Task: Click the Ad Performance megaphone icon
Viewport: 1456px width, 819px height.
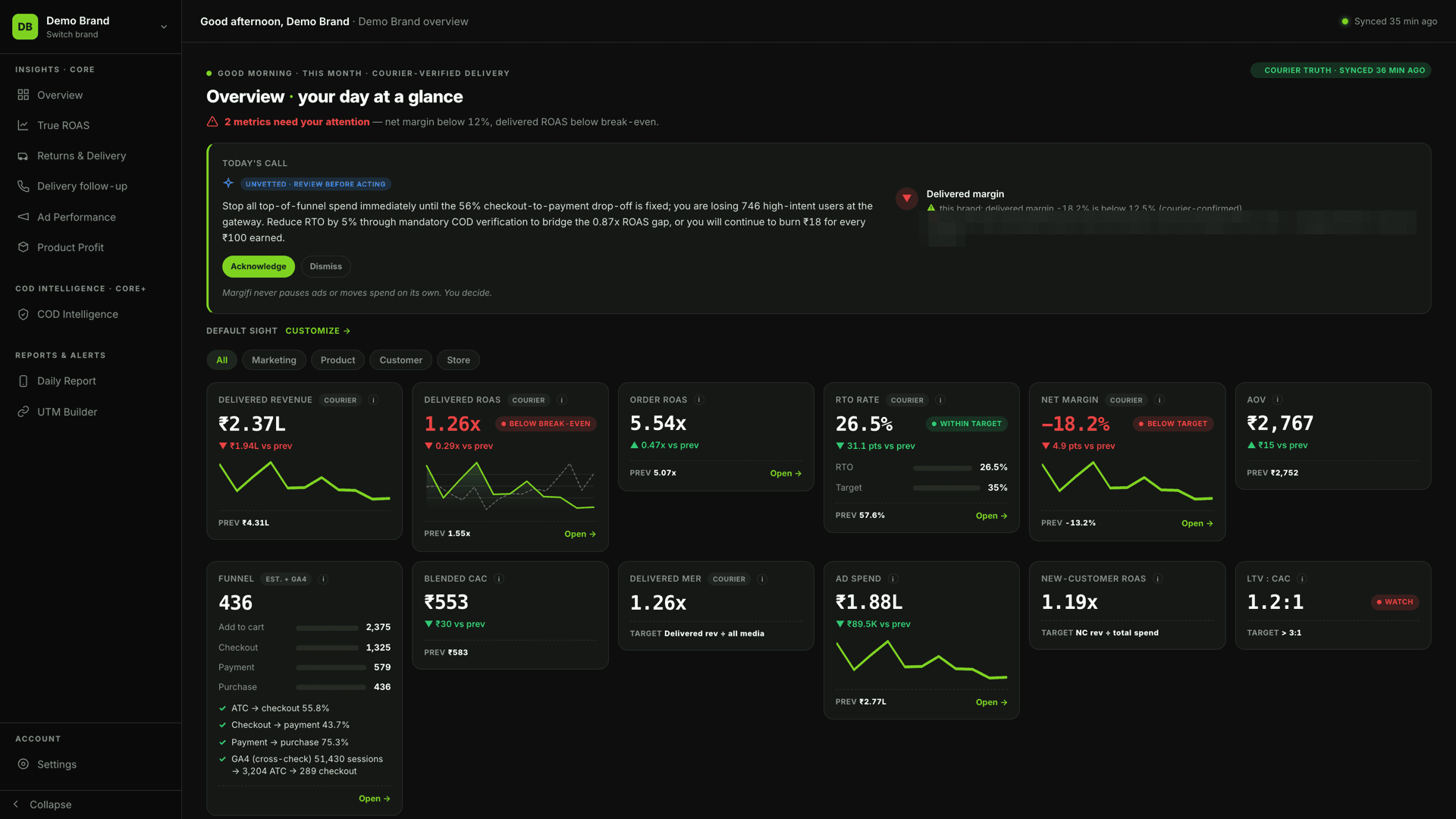Action: pos(24,217)
